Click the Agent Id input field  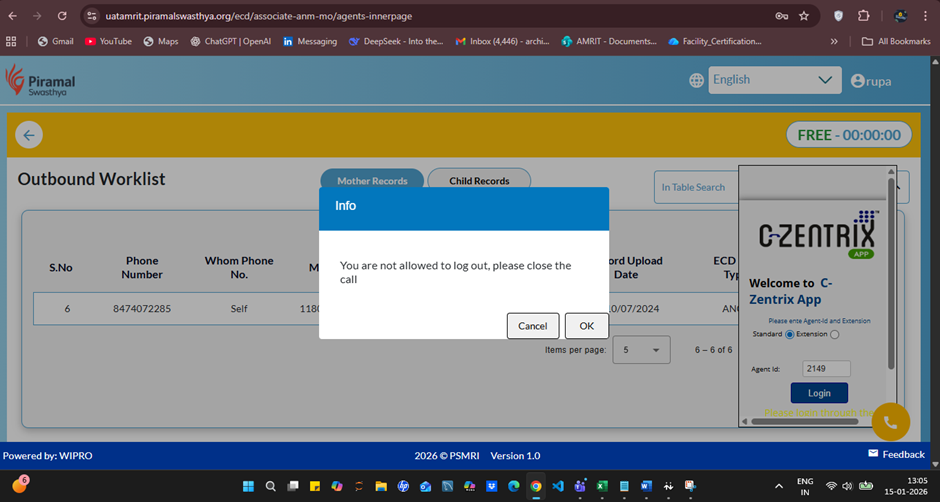(x=826, y=368)
